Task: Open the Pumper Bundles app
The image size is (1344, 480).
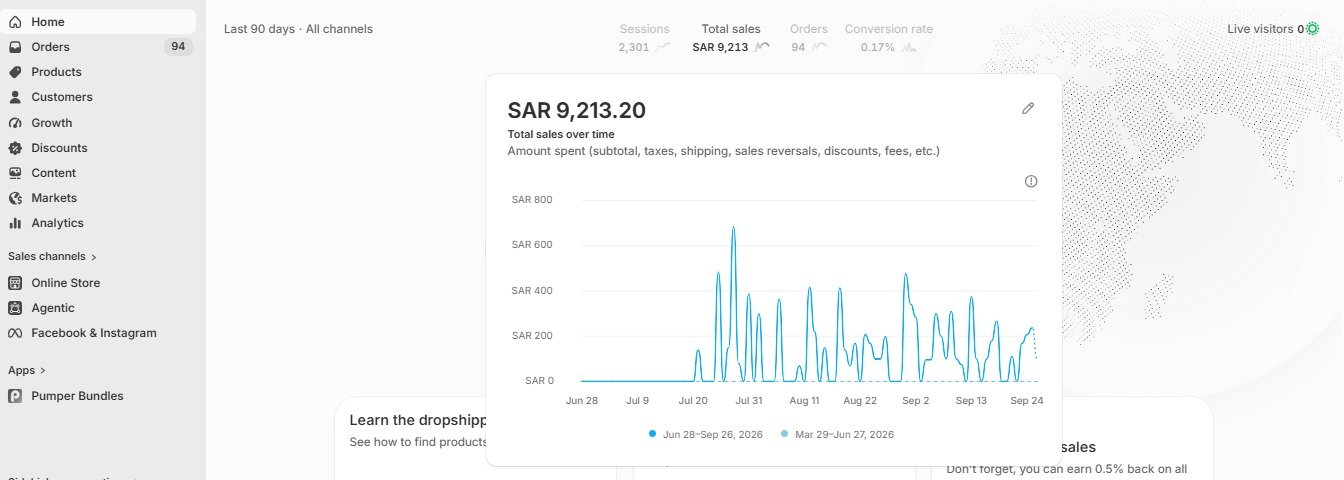Action: [98, 396]
